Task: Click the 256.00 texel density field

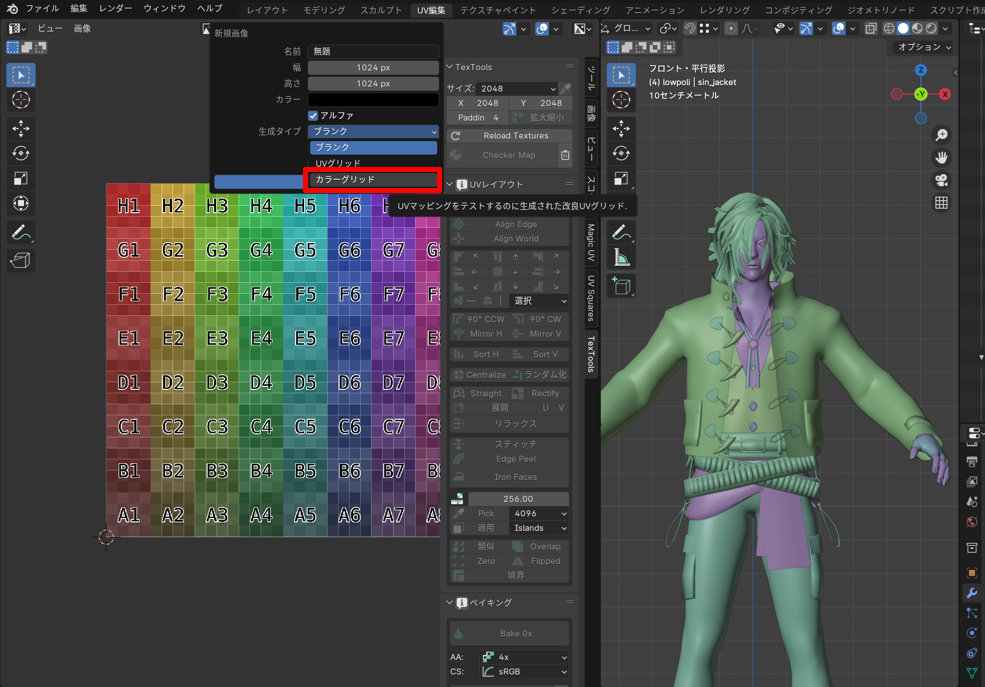Action: click(518, 499)
